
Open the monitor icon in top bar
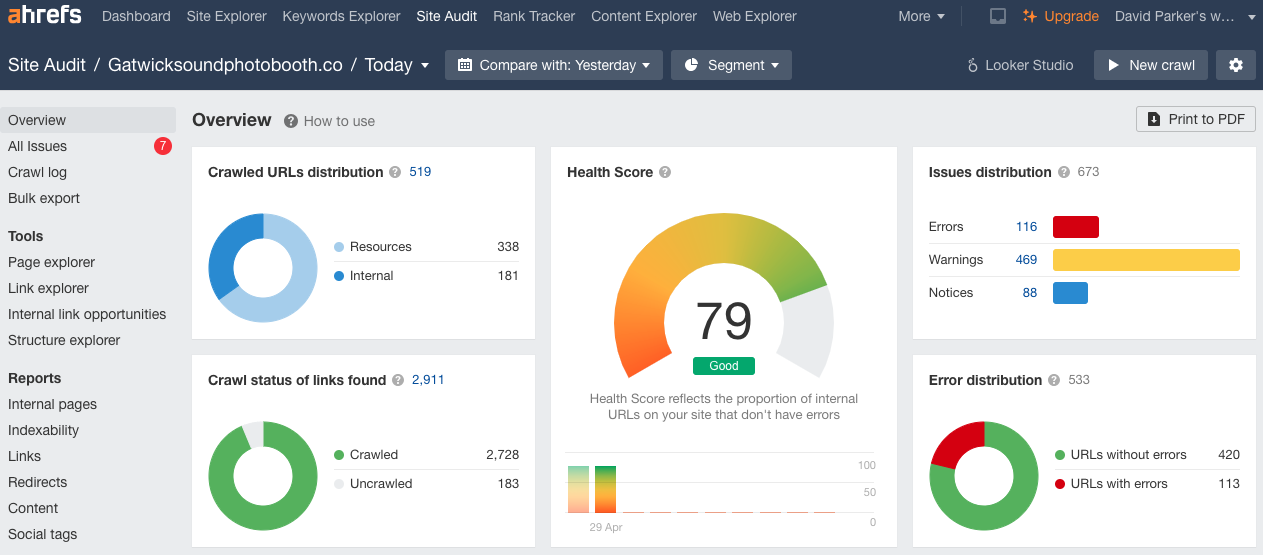coord(997,16)
